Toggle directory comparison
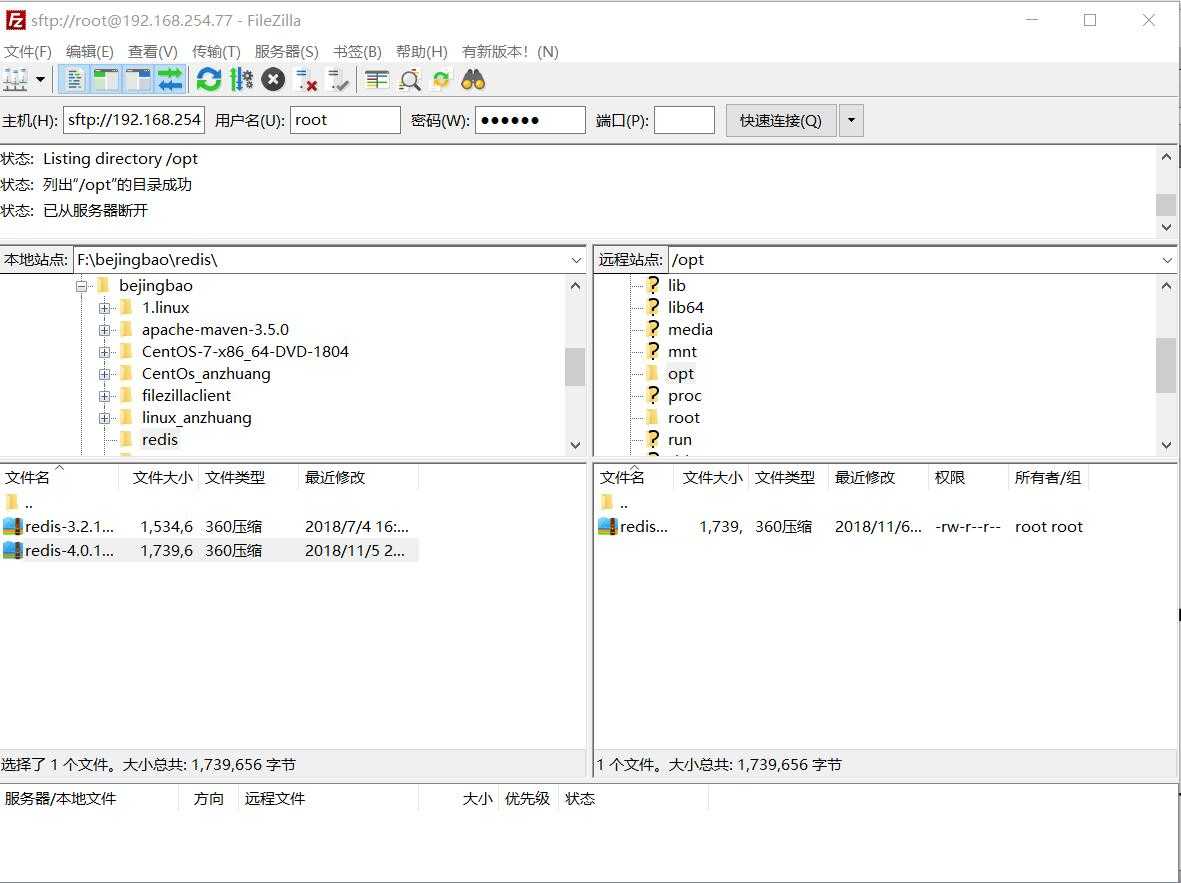The width and height of the screenshot is (1181, 883). [x=409, y=79]
